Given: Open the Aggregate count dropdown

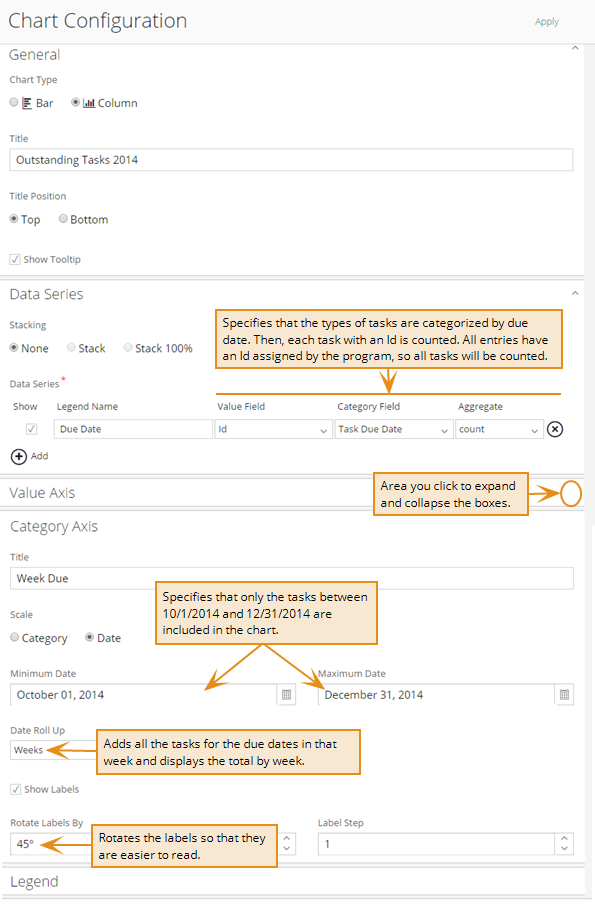Looking at the screenshot, I should click(499, 429).
